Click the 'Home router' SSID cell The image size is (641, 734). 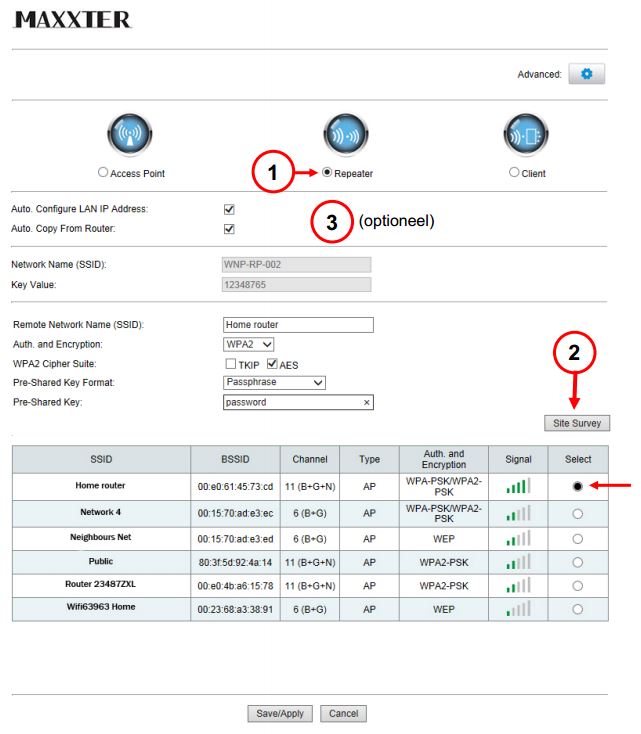[x=101, y=486]
